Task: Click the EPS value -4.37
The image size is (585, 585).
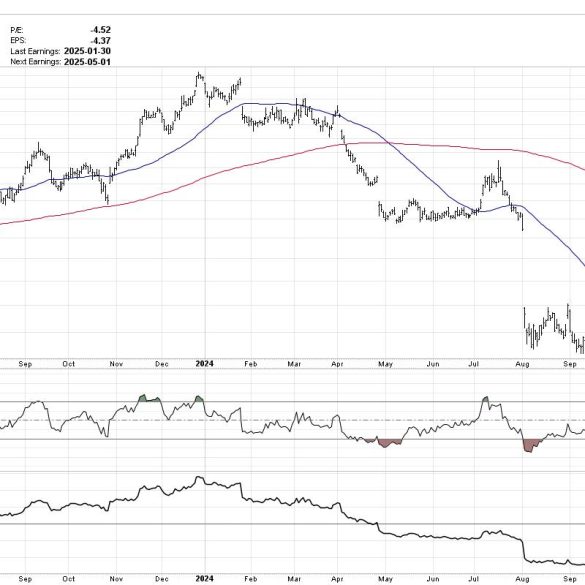Action: [x=100, y=40]
